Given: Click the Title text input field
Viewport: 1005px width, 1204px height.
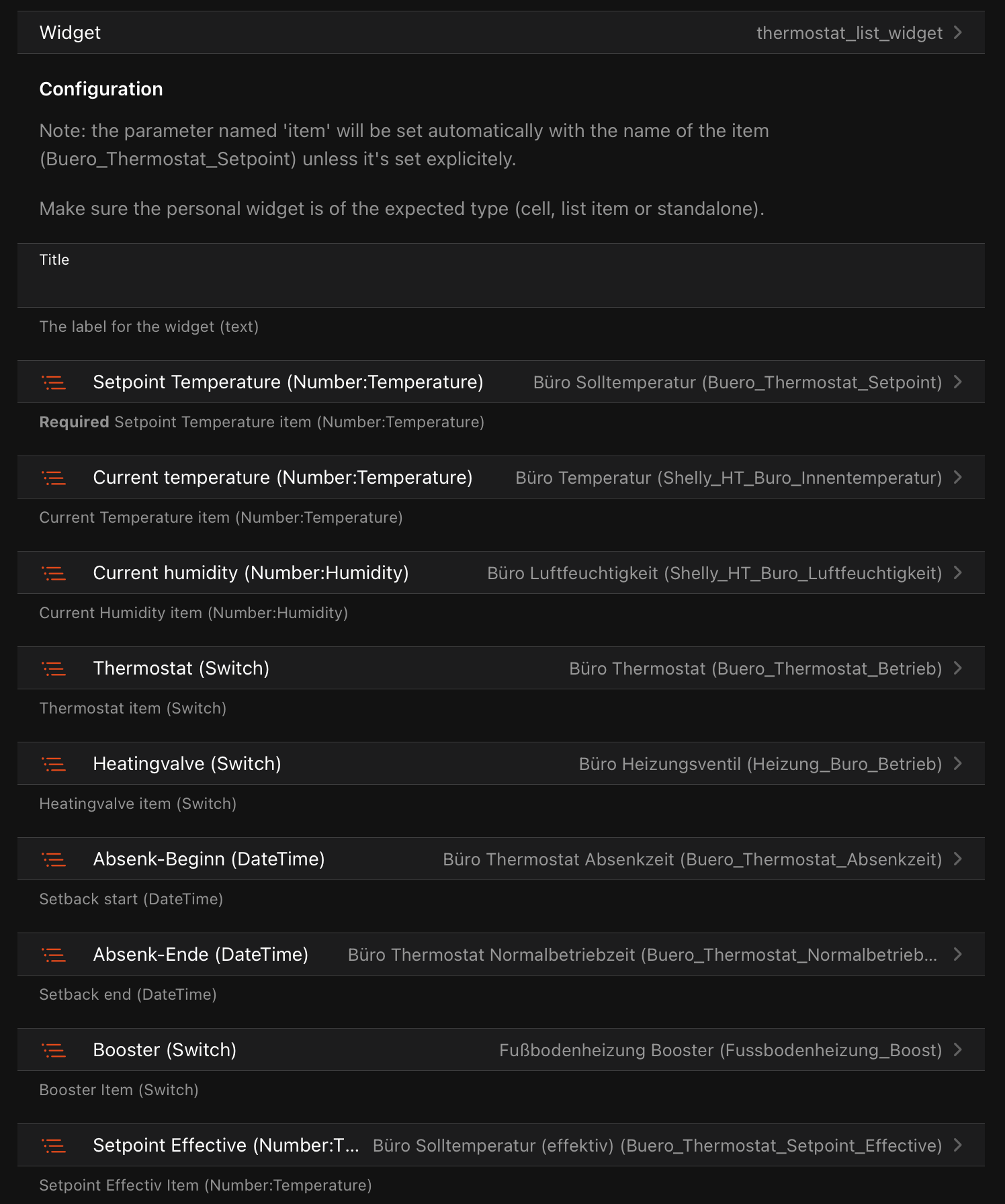Looking at the screenshot, I should coord(500,284).
